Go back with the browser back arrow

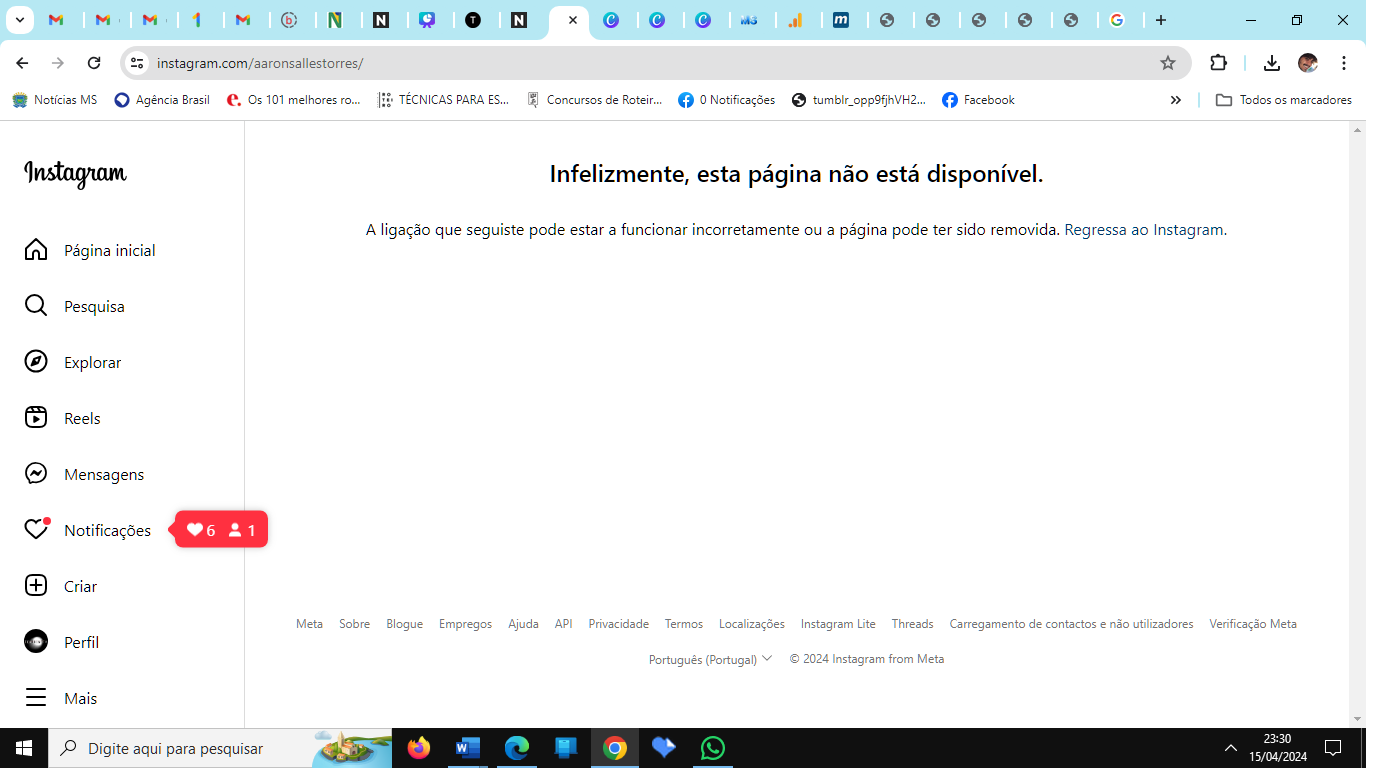[x=22, y=63]
